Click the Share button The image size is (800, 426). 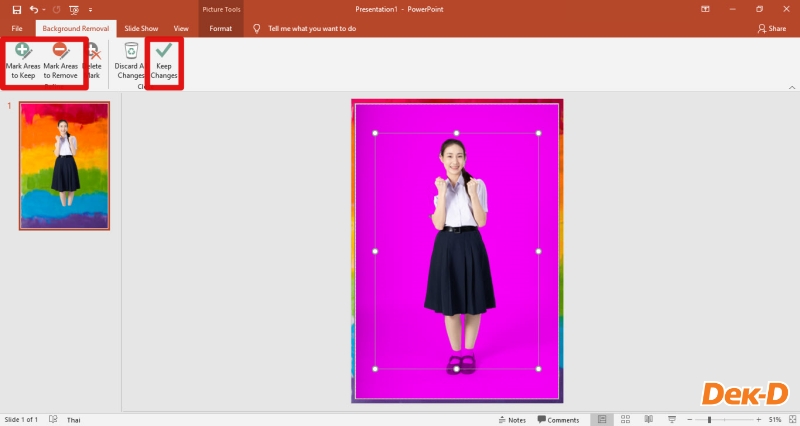[772, 29]
